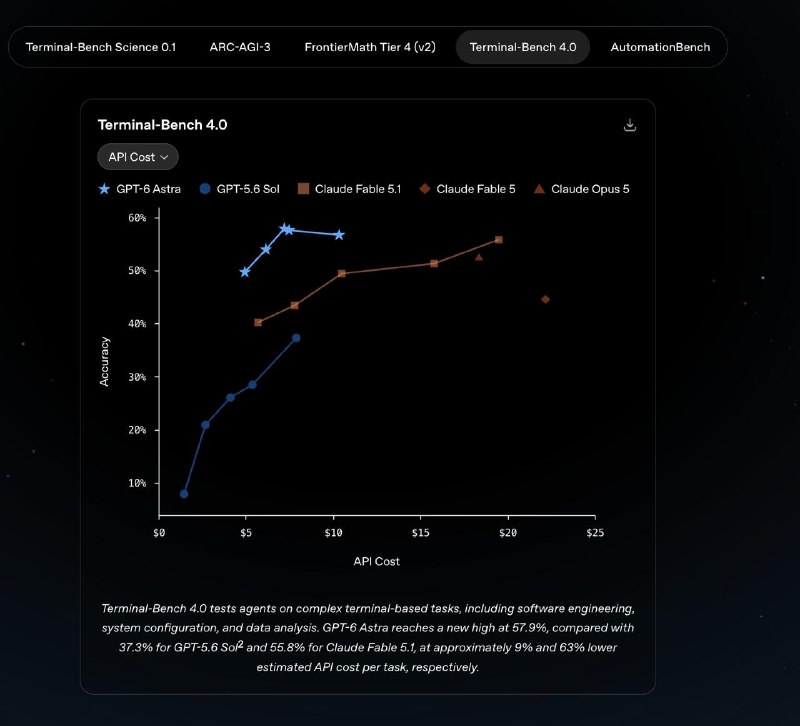Toggle GPT-6 Astra series via legend label
Viewport: 800px width, 726px height.
pos(148,189)
